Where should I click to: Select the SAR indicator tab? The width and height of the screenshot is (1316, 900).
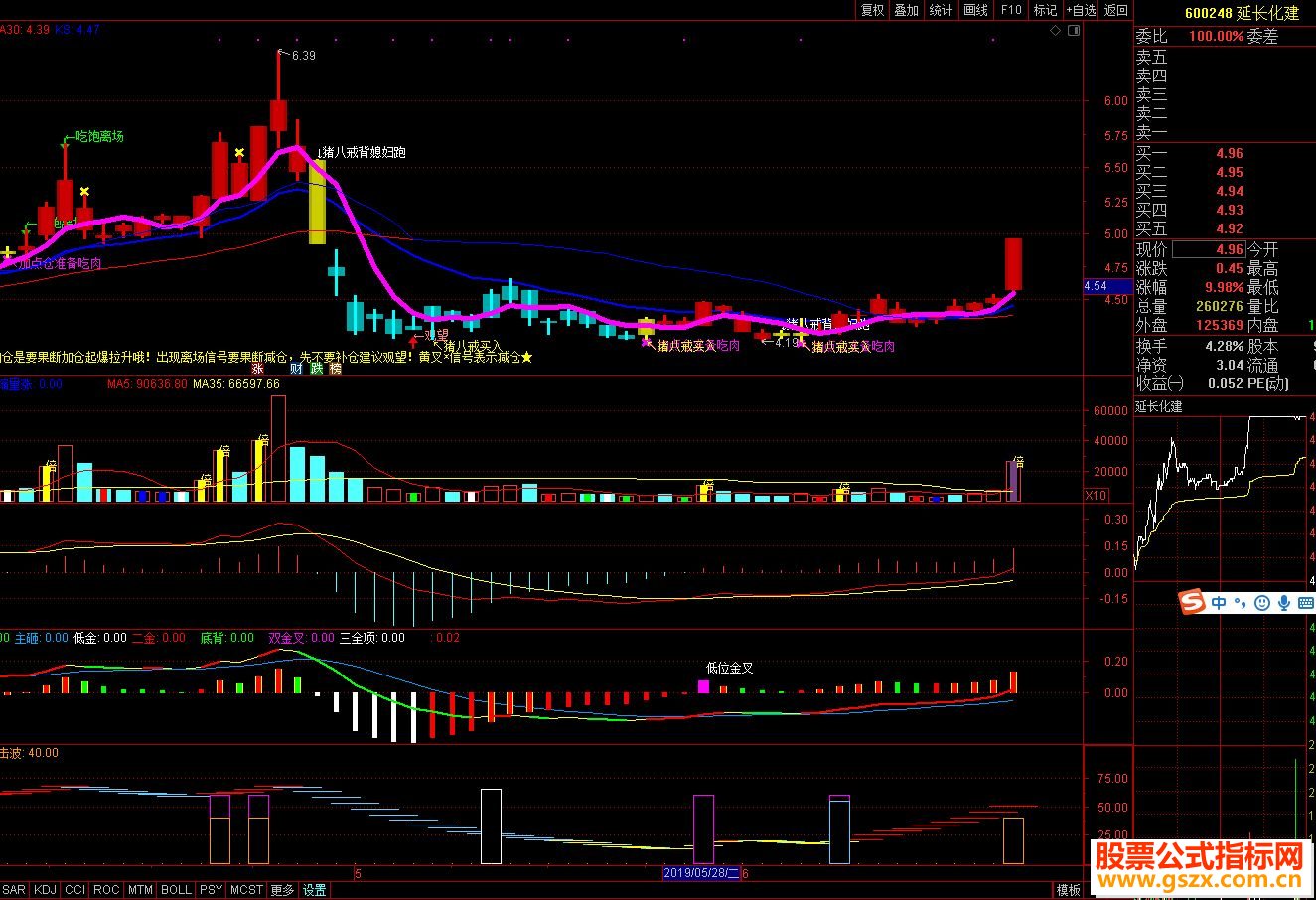pyautogui.click(x=15, y=890)
